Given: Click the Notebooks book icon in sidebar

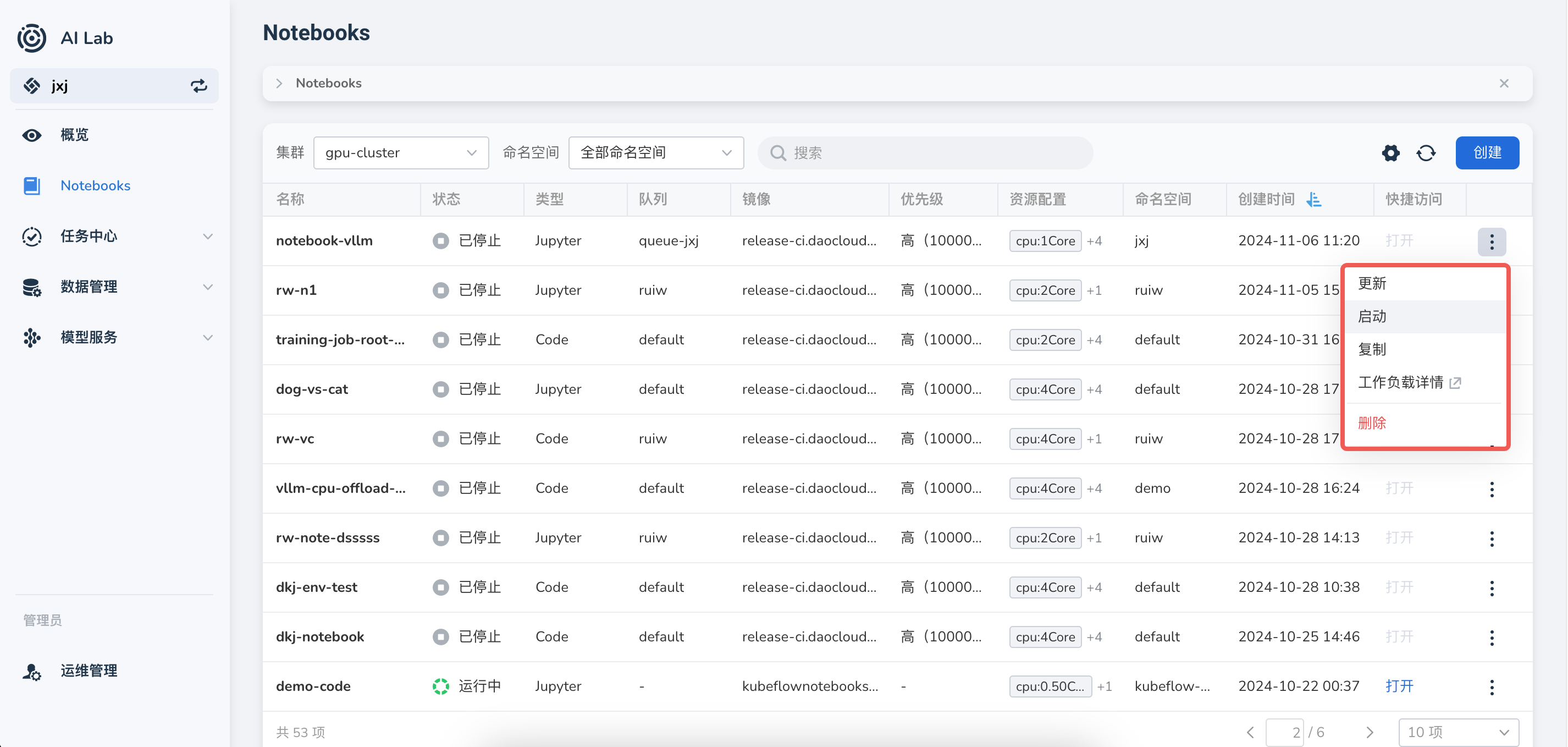Looking at the screenshot, I should pos(32,186).
